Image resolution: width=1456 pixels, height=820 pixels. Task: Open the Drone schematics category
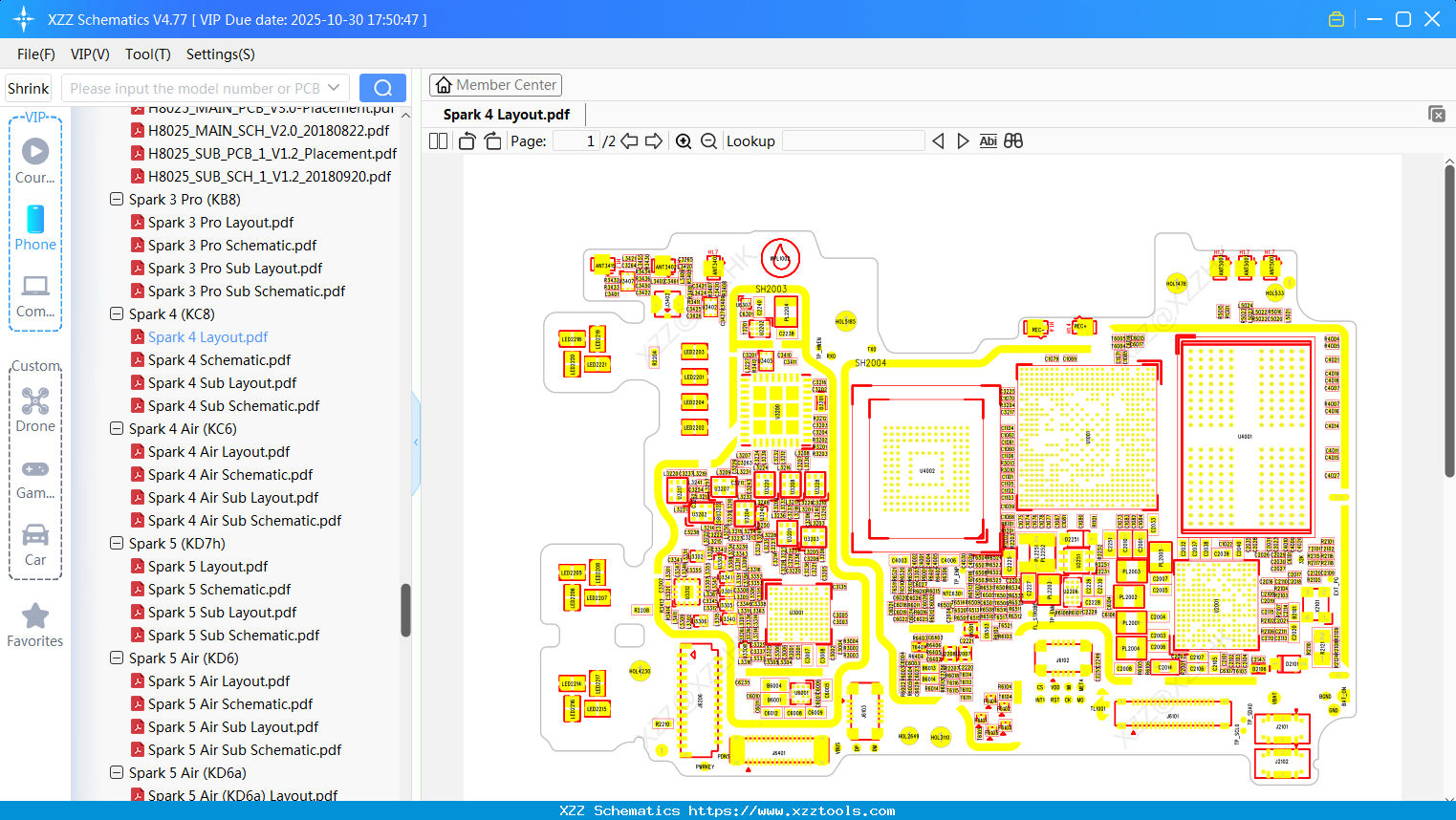pyautogui.click(x=35, y=409)
